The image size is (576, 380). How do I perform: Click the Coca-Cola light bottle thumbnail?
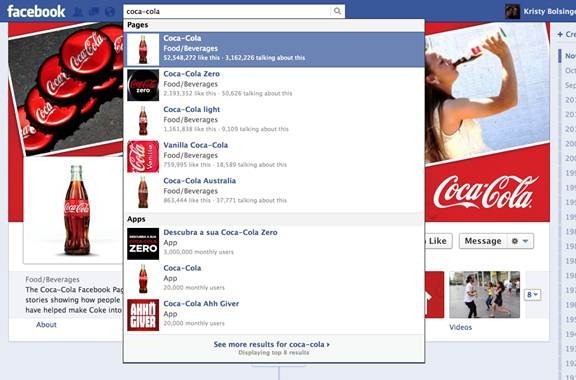[143, 121]
